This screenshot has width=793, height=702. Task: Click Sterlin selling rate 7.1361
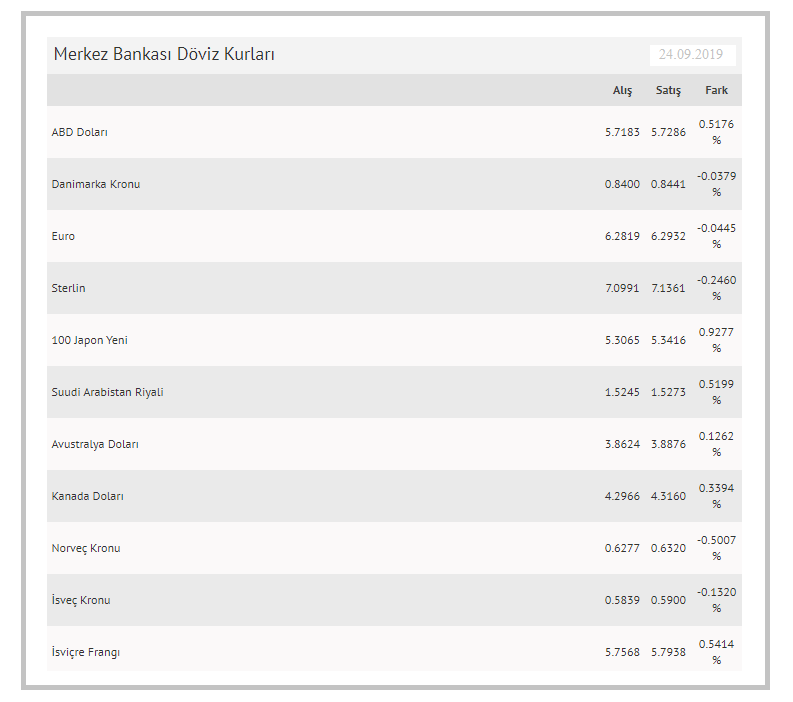[668, 288]
